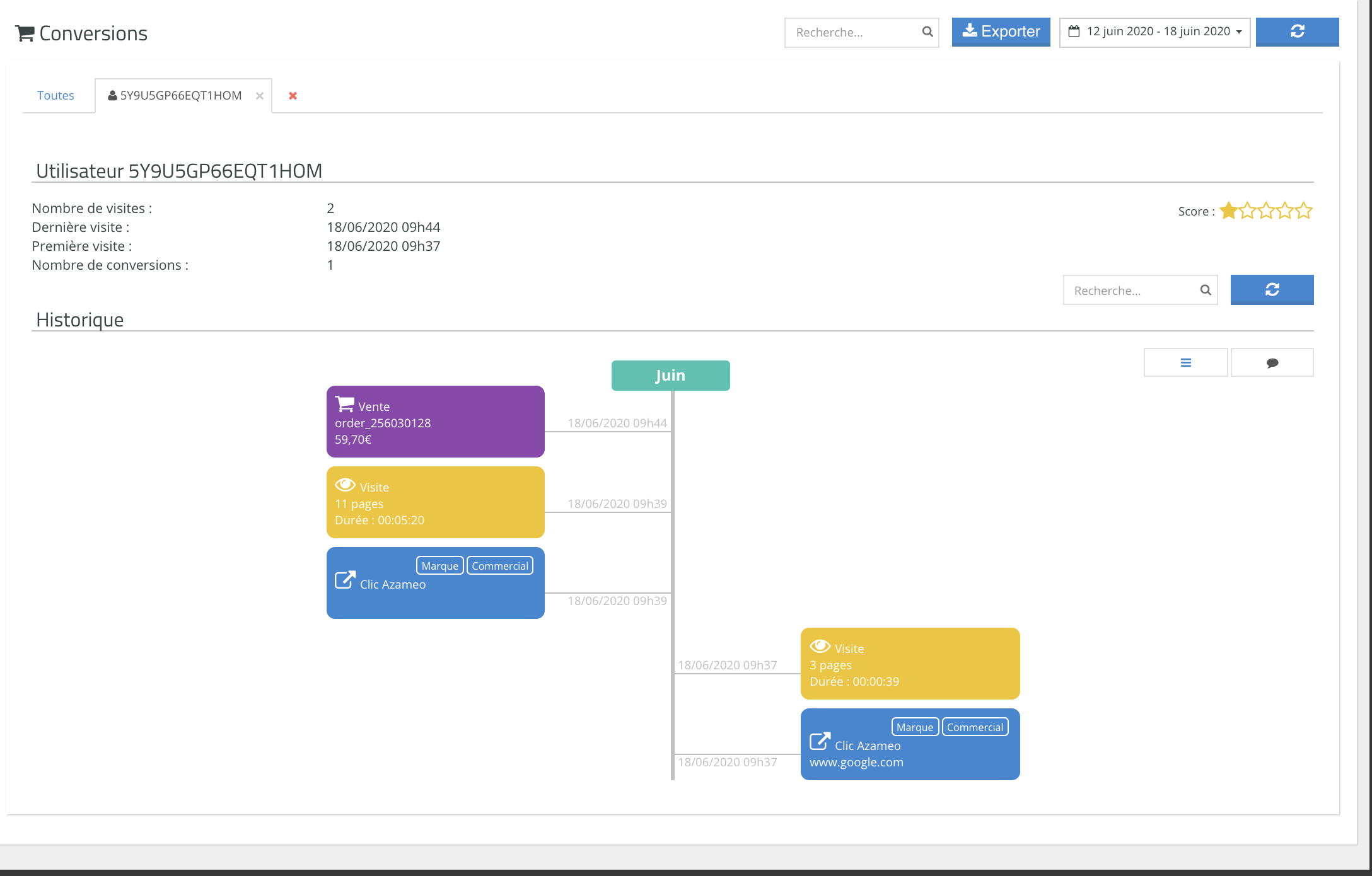
Task: Expand the Toutes tab filter
Action: (56, 95)
